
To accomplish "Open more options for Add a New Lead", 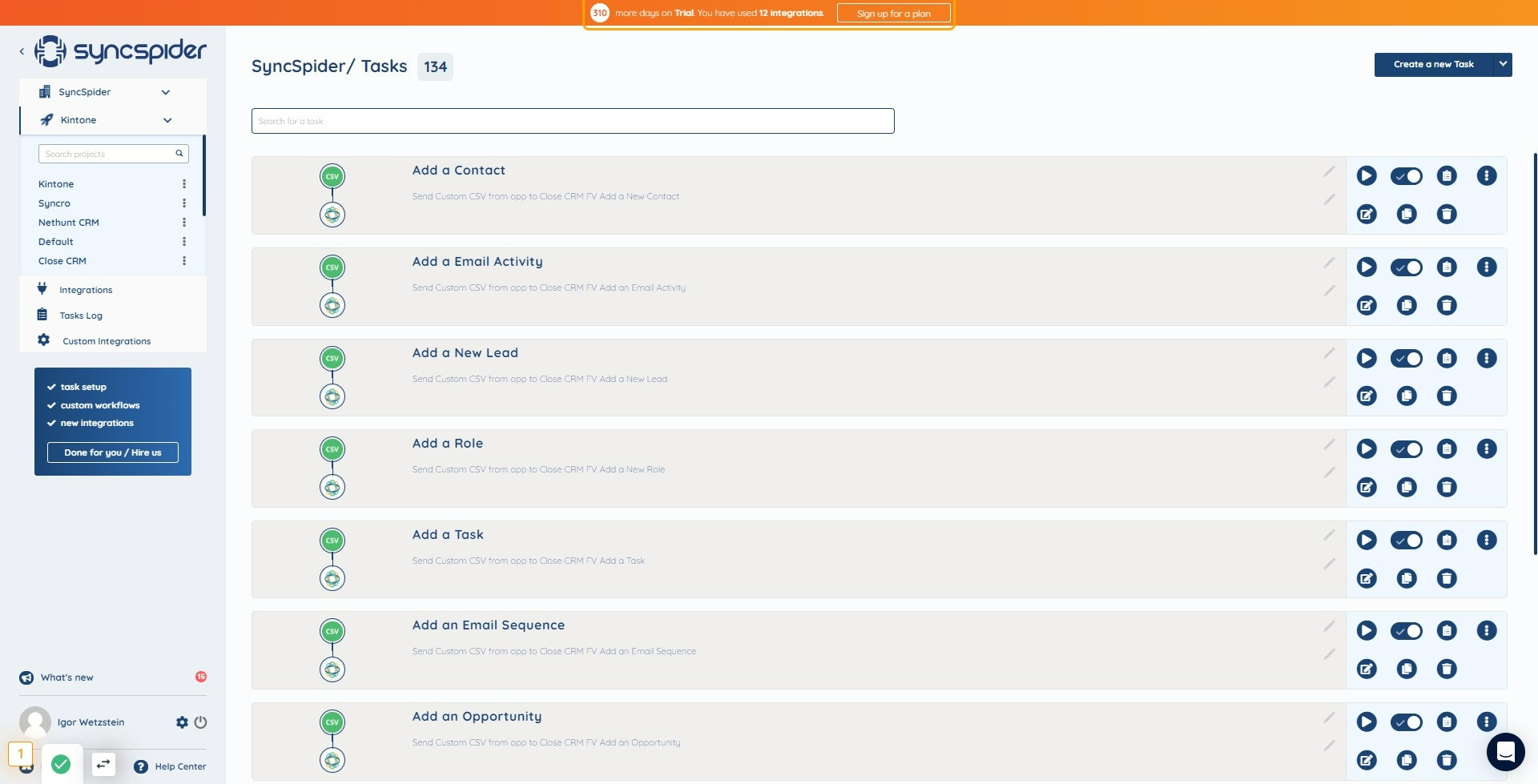I will (1487, 358).
